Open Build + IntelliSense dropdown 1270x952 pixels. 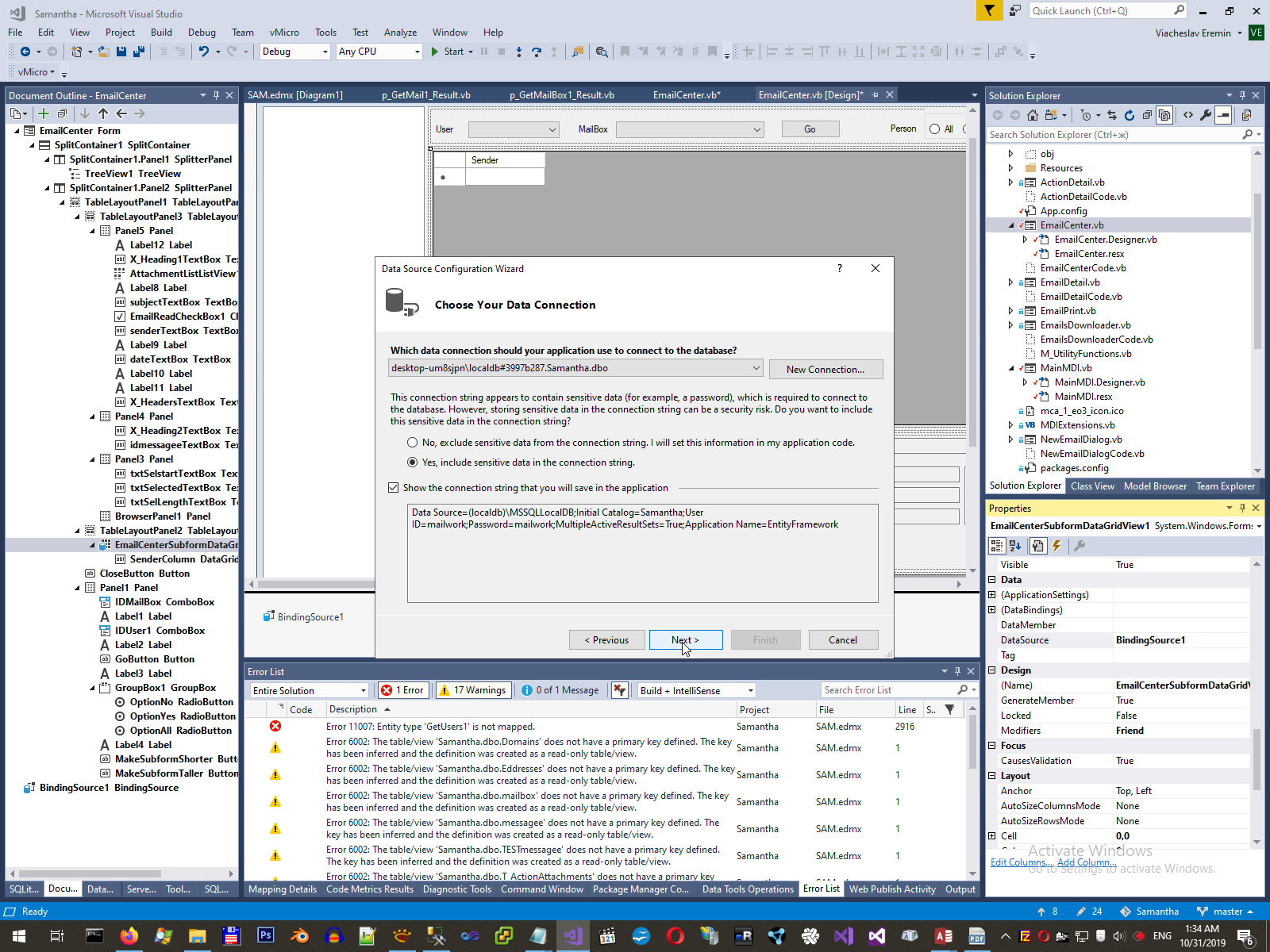751,691
